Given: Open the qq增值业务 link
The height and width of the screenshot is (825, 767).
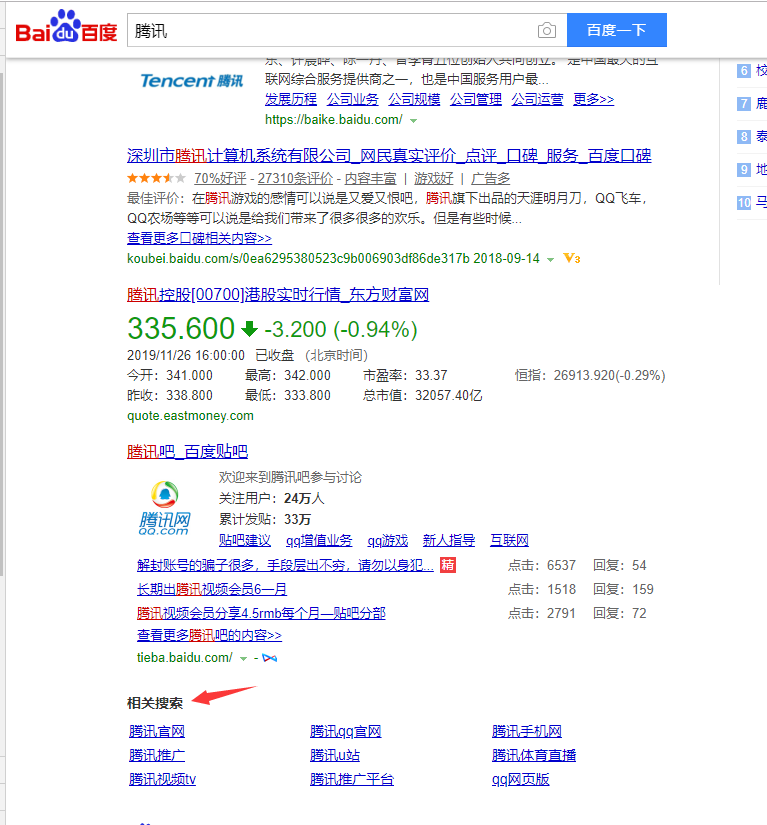Looking at the screenshot, I should click(319, 540).
